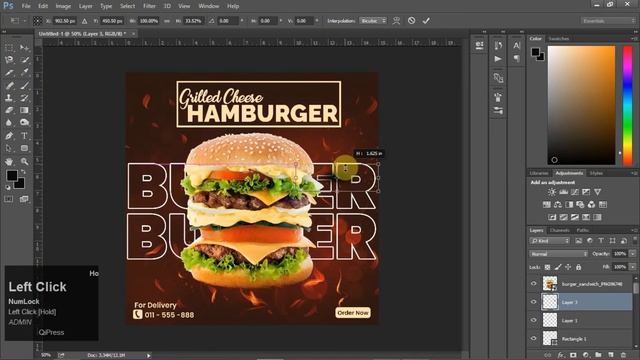
Task: Select the Brush tool
Action: pos(24,85)
